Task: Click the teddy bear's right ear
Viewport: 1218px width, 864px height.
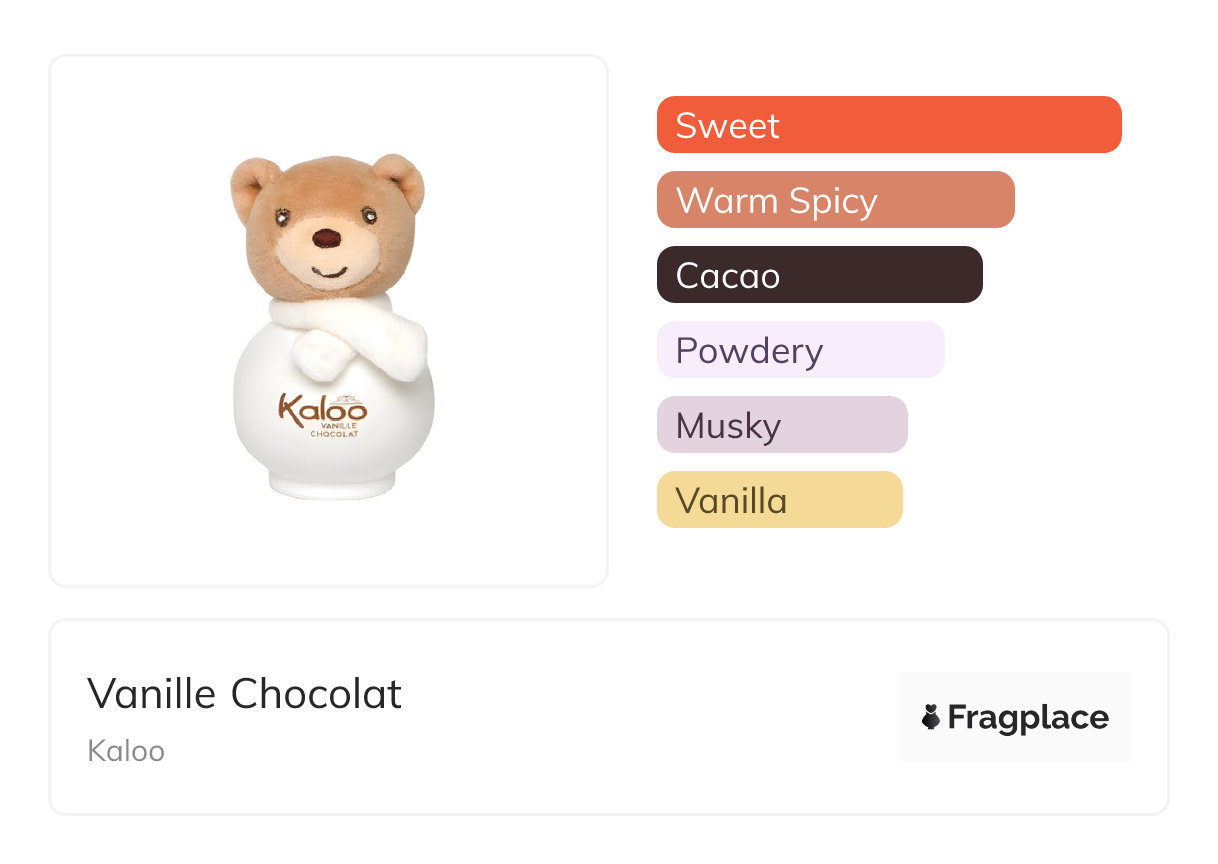Action: (400, 178)
